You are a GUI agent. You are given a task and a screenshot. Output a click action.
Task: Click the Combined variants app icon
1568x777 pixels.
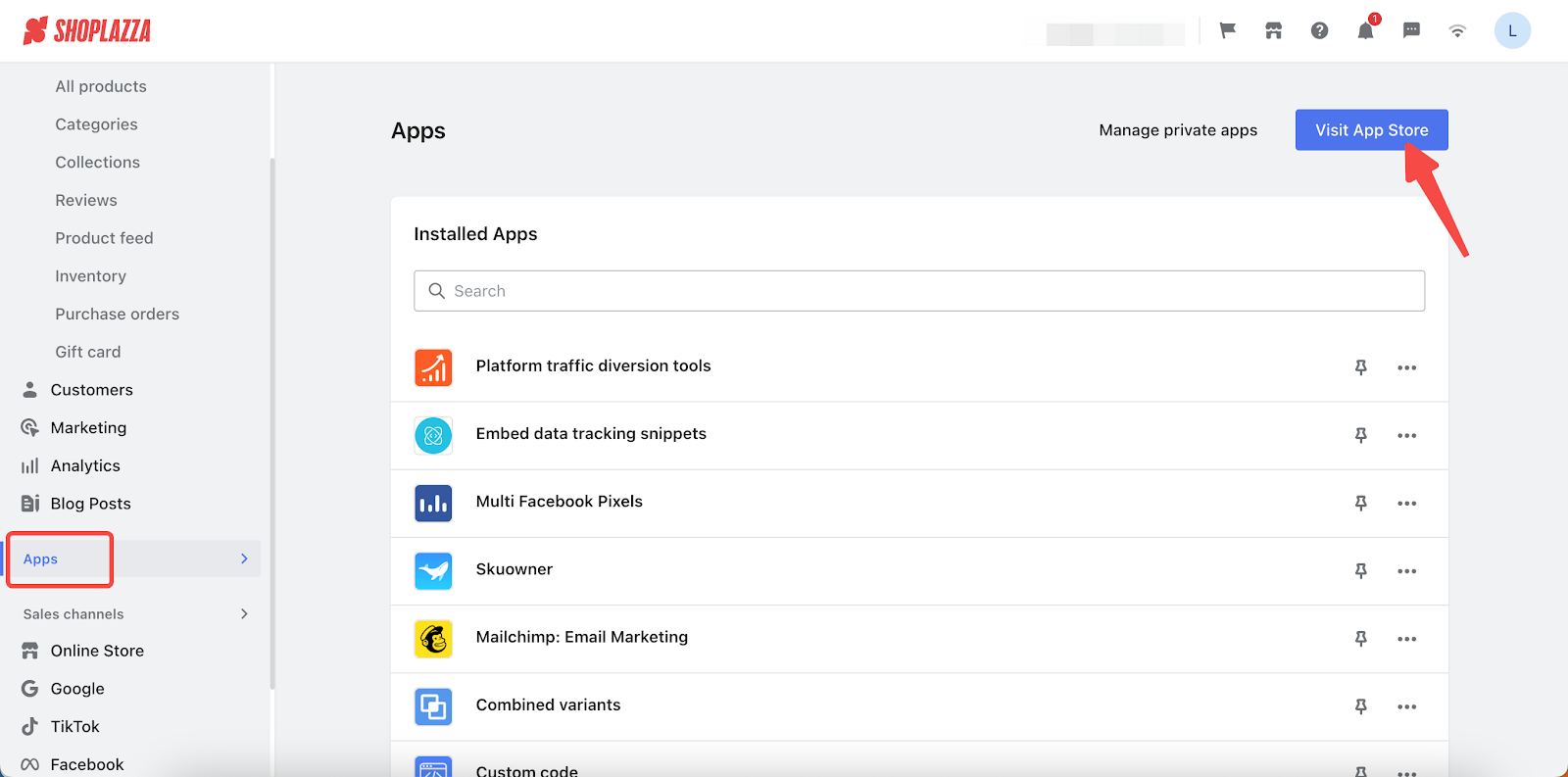433,706
